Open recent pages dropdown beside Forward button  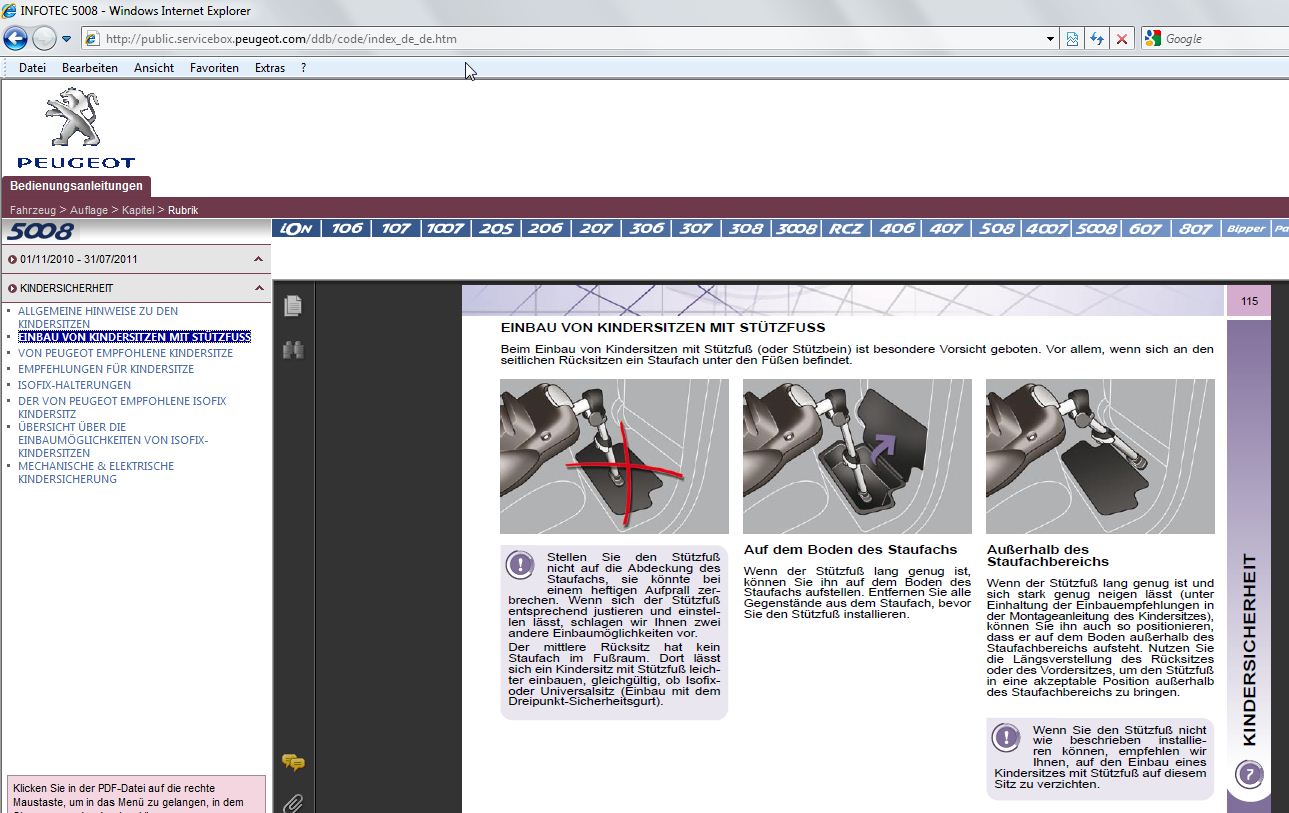point(66,39)
